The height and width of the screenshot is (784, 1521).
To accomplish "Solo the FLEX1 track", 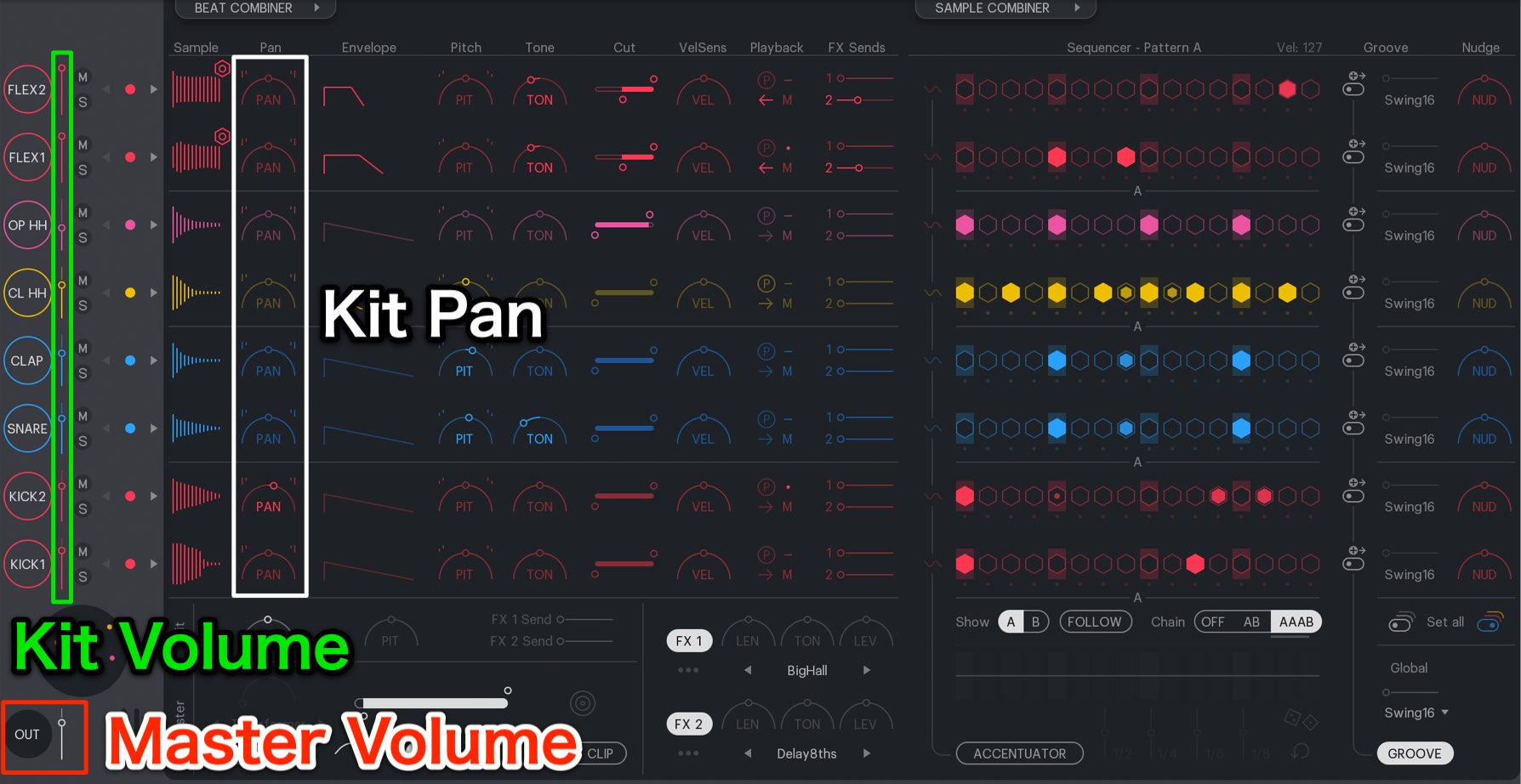I will click(83, 170).
